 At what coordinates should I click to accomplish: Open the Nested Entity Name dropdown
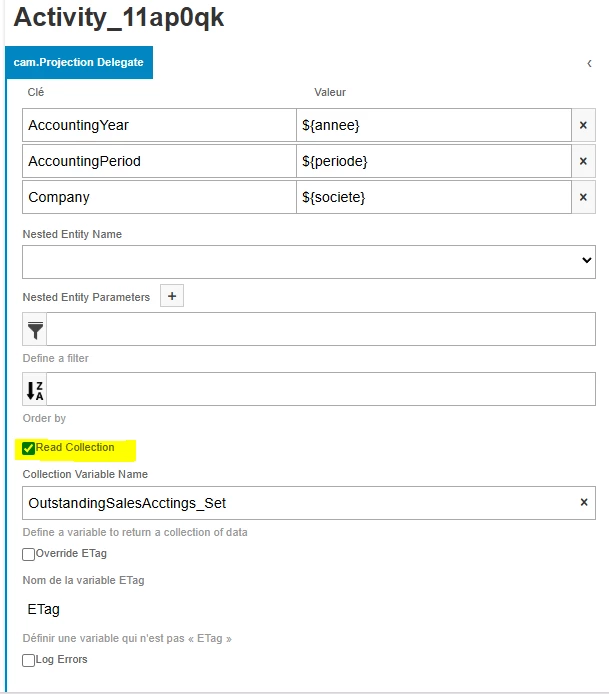click(x=309, y=261)
